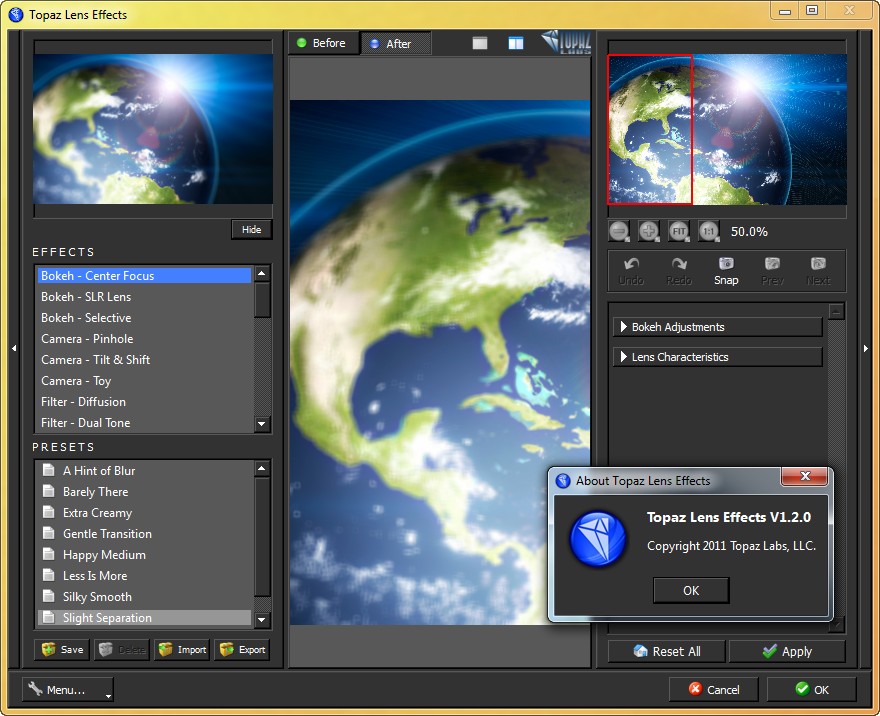Select Bokeh - Selective effect
This screenshot has width=880, height=716.
[144, 318]
